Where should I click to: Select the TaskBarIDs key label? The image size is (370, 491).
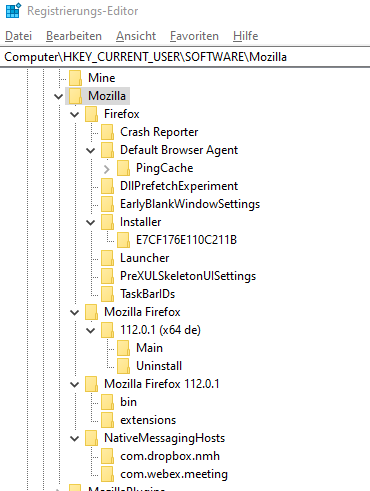tap(148, 294)
